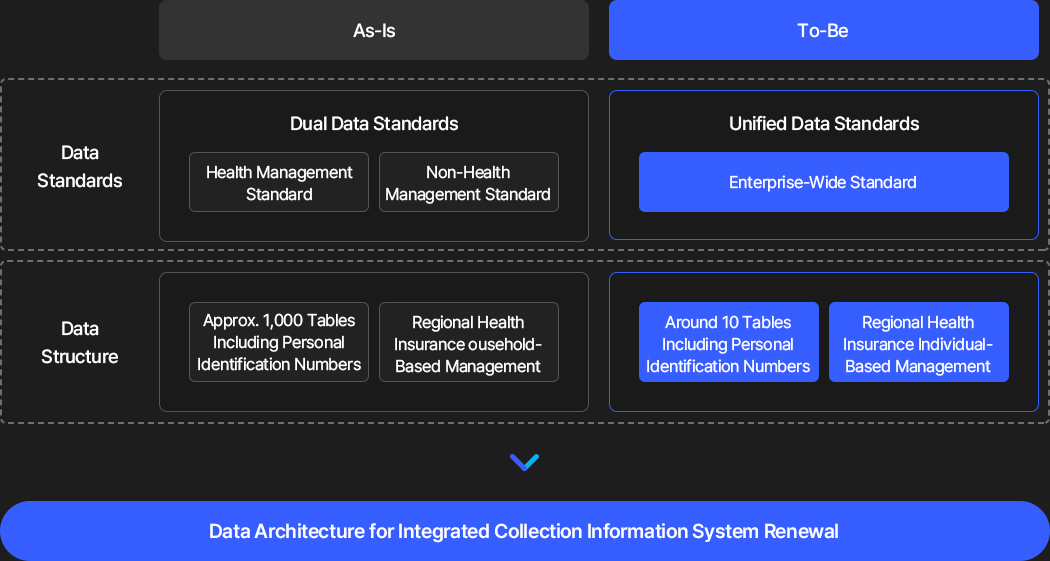Click the Data Standards row label

(x=80, y=166)
